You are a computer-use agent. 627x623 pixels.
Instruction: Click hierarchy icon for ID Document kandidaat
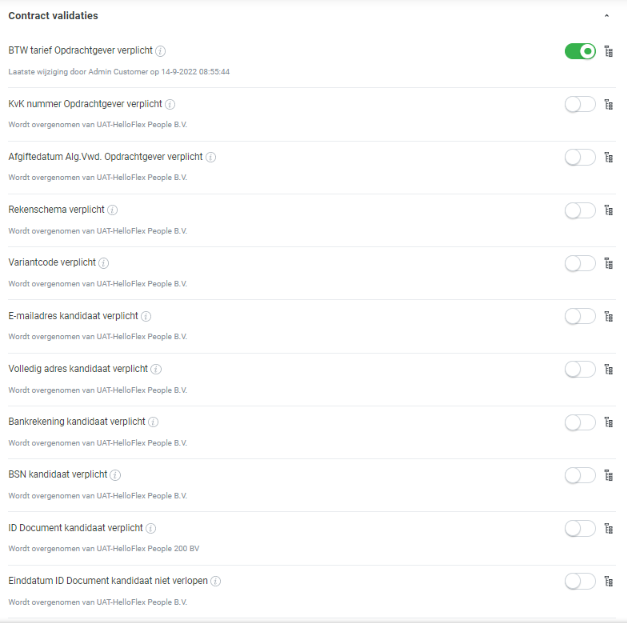[608, 528]
